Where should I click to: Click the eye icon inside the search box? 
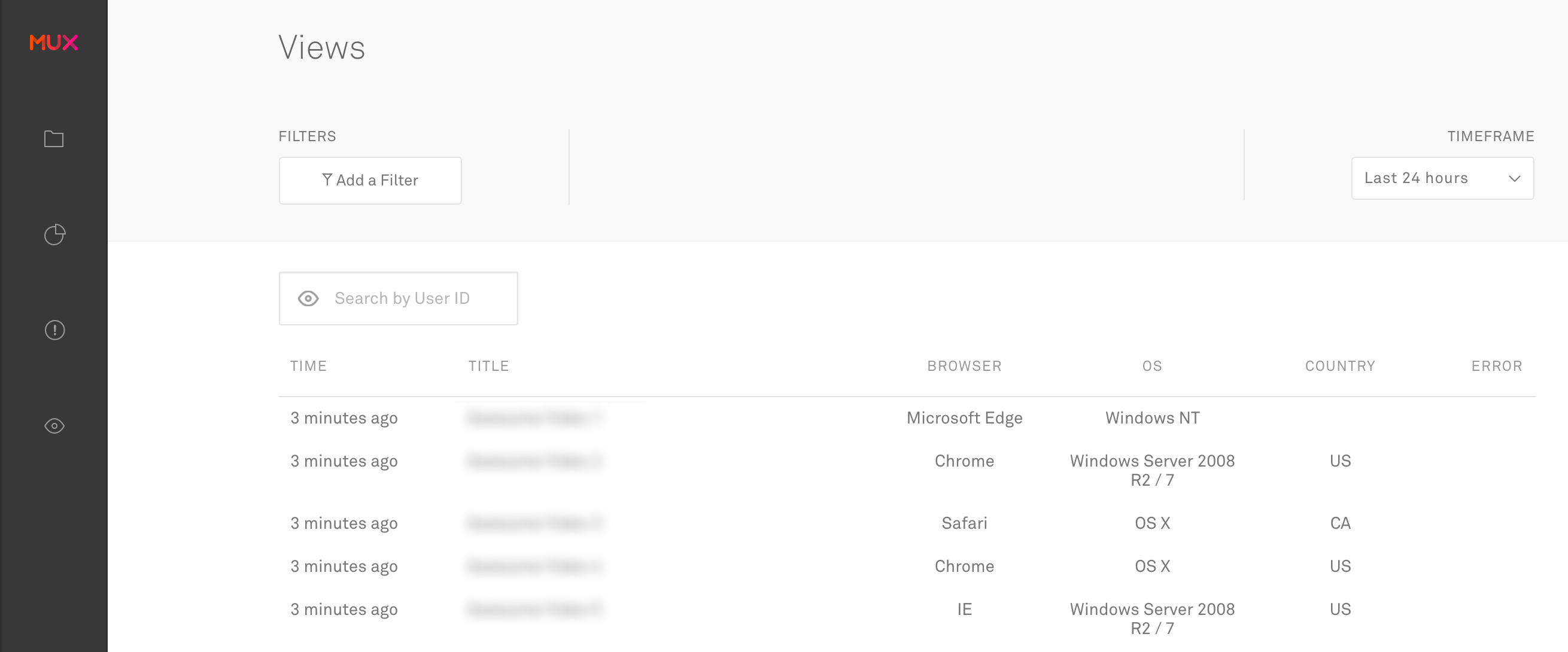point(308,298)
